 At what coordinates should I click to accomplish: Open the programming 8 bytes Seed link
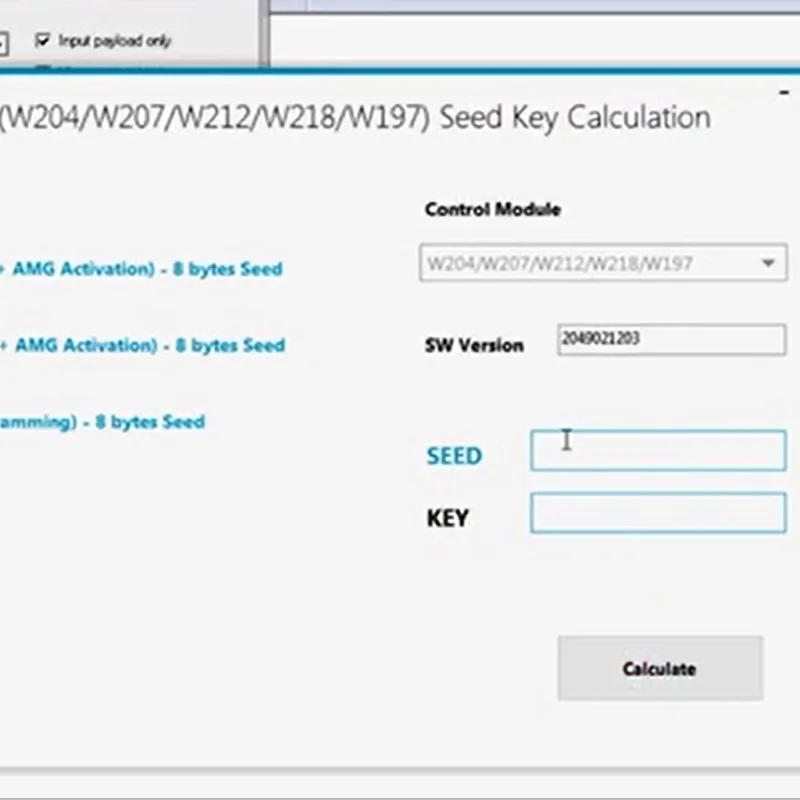[102, 422]
